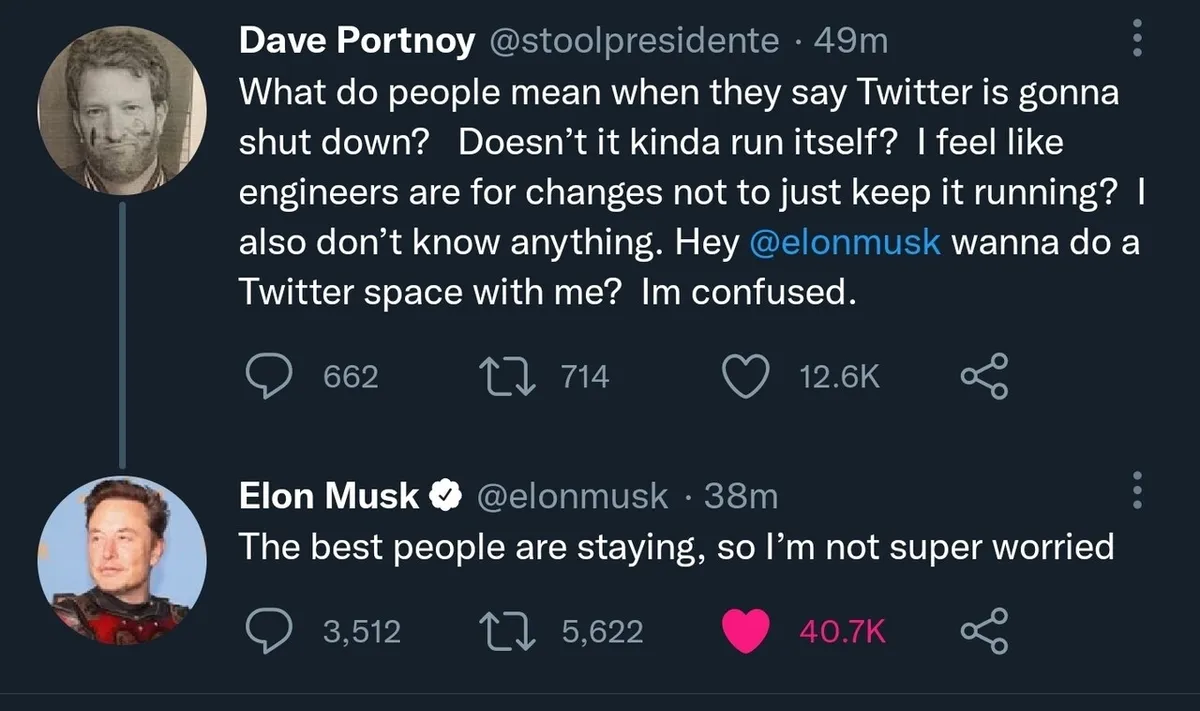
Task: Retweet Elon Musk's reply
Action: click(506, 630)
